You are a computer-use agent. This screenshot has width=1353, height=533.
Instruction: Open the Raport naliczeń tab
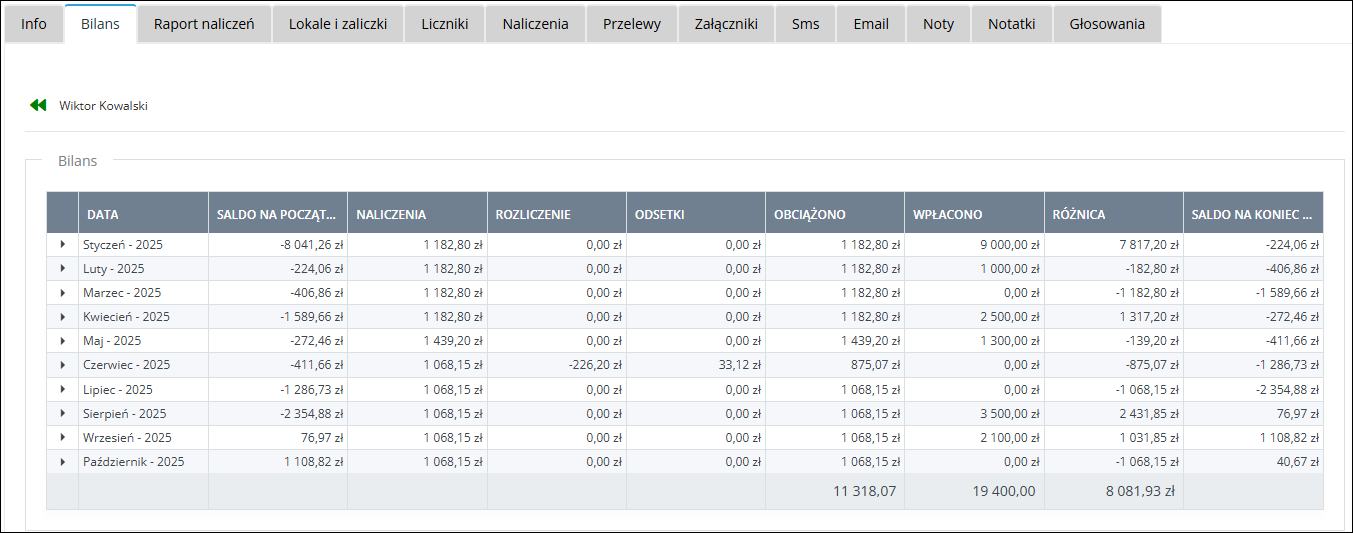pyautogui.click(x=204, y=24)
